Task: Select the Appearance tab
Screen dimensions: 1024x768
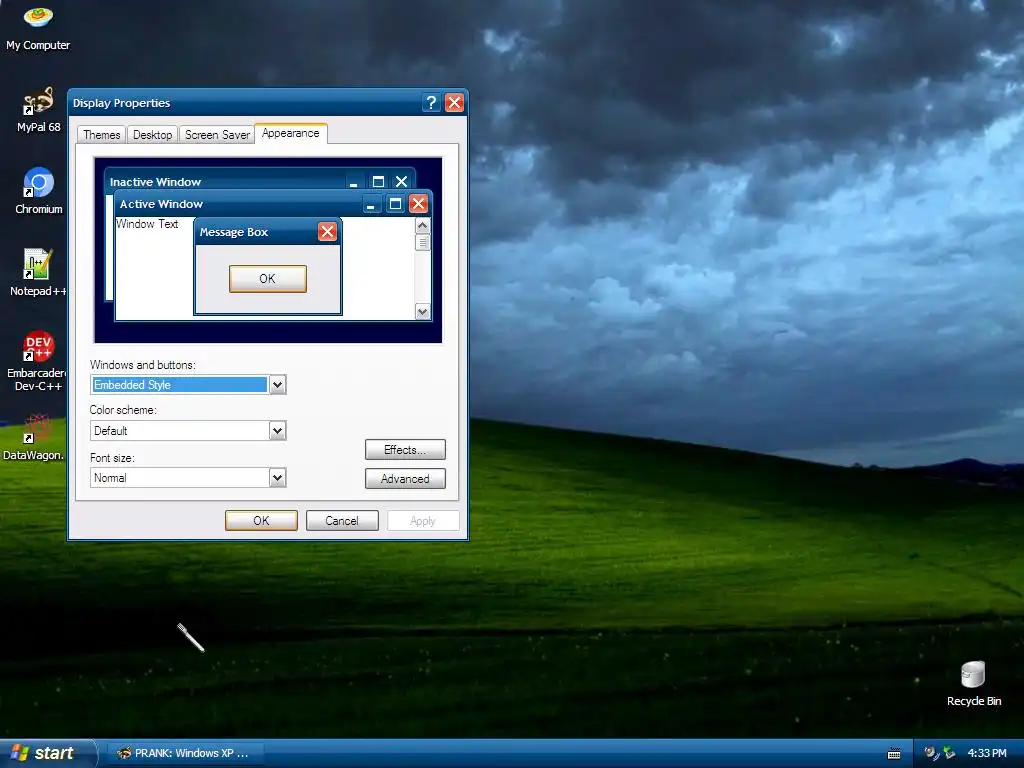Action: point(291,133)
